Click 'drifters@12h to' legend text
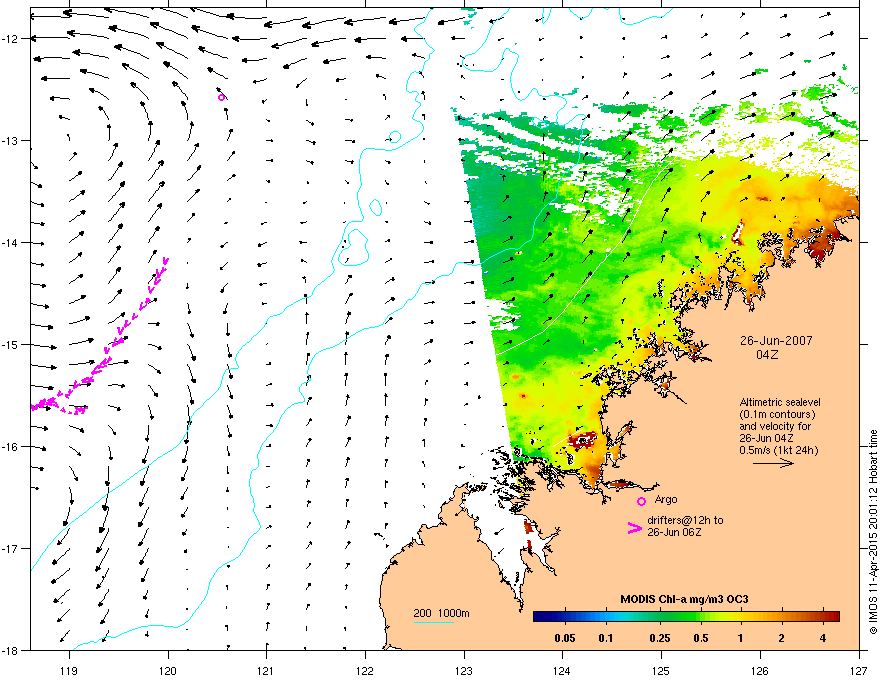The height and width of the screenshot is (680, 880). [685, 520]
